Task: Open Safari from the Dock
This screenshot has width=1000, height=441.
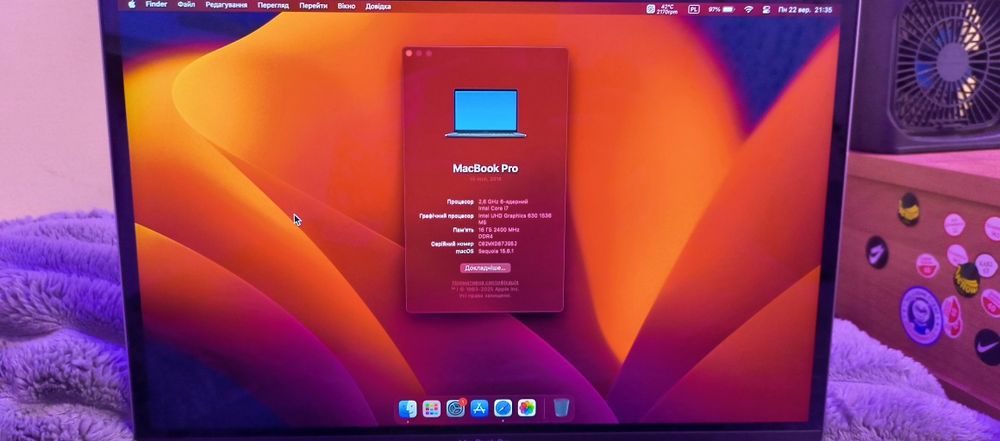Action: point(503,408)
